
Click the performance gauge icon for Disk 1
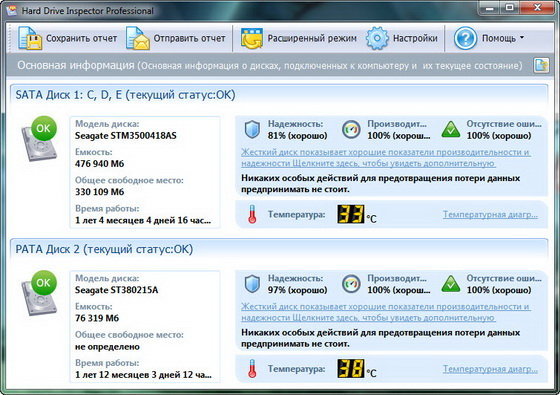pyautogui.click(x=351, y=129)
